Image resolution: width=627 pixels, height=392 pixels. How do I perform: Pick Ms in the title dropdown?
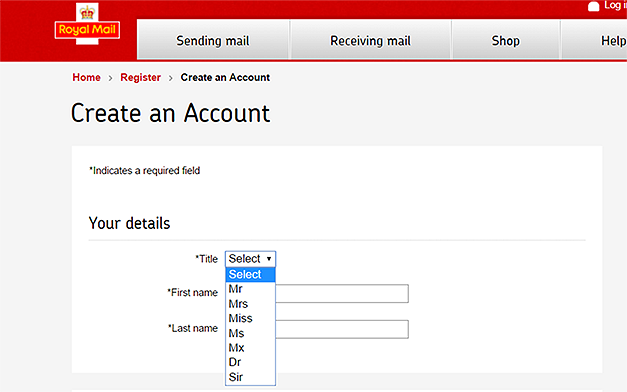(250, 333)
